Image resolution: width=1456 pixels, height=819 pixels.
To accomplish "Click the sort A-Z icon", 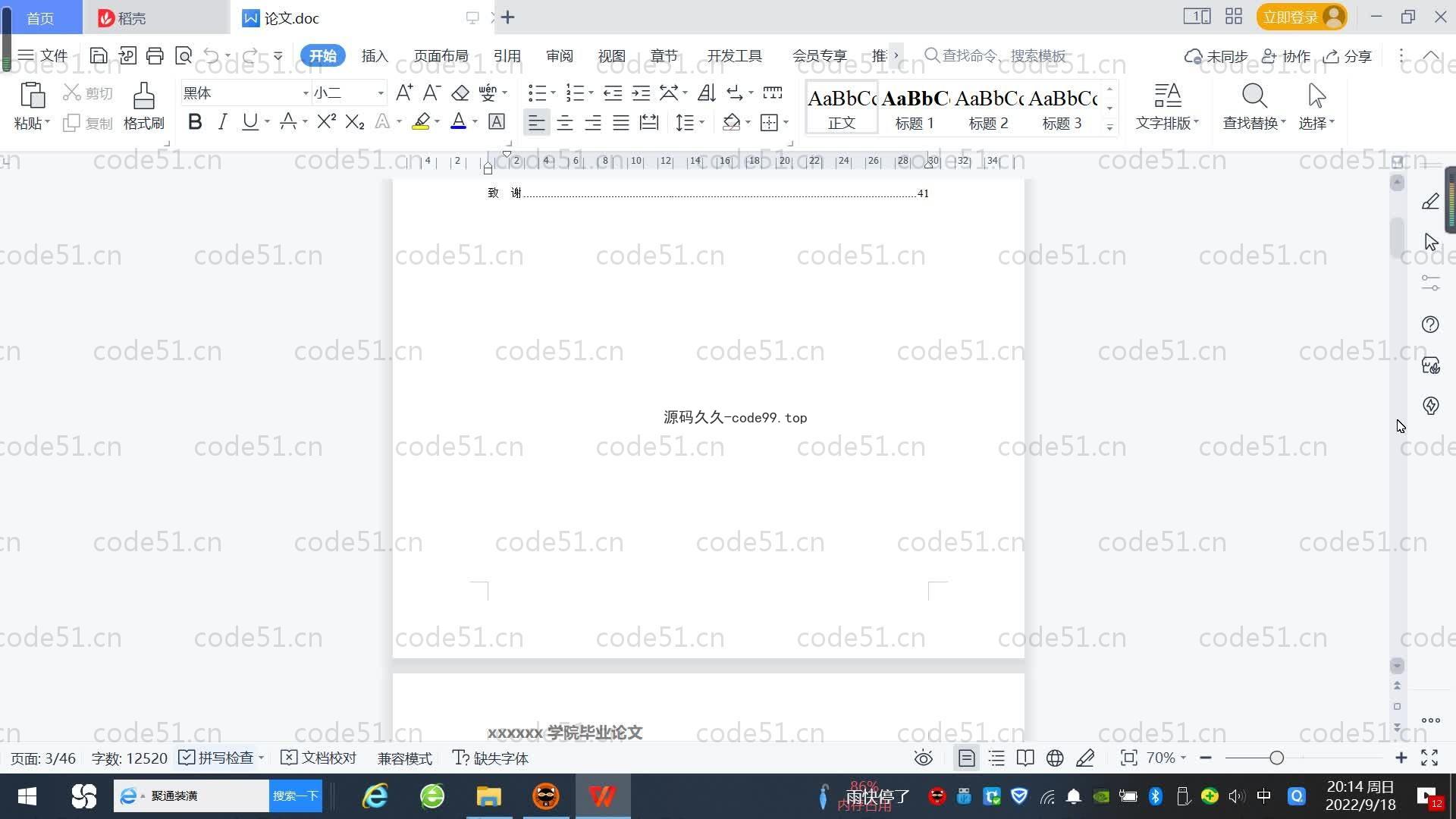I will click(x=707, y=93).
